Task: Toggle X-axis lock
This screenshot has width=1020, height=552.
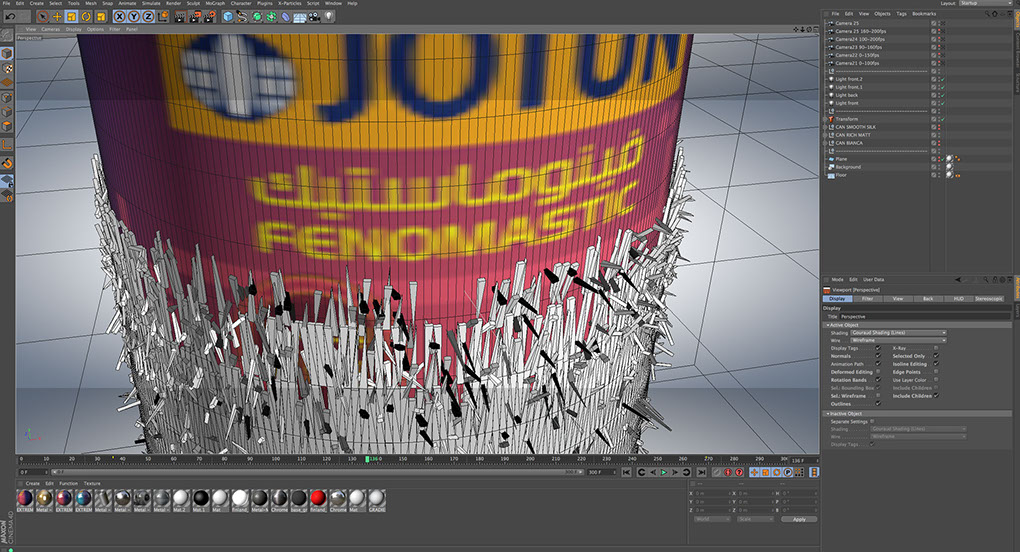Action: click(x=120, y=16)
